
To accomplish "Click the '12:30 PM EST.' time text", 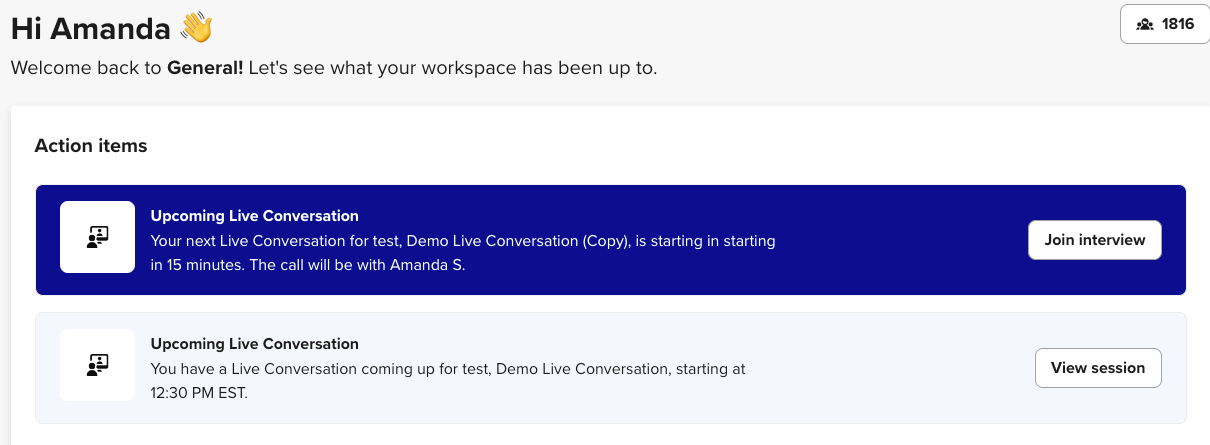I will pos(198,393).
